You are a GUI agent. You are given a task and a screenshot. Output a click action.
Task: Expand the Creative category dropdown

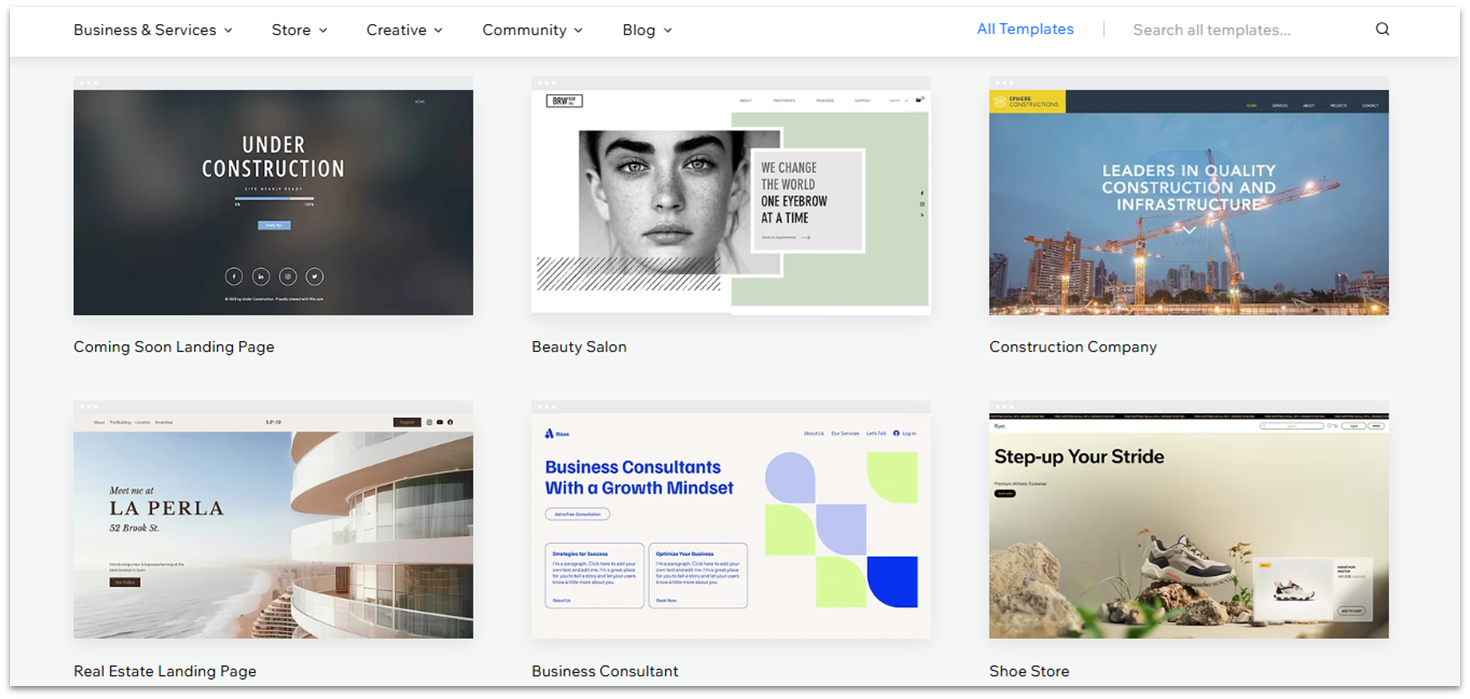[x=404, y=30]
